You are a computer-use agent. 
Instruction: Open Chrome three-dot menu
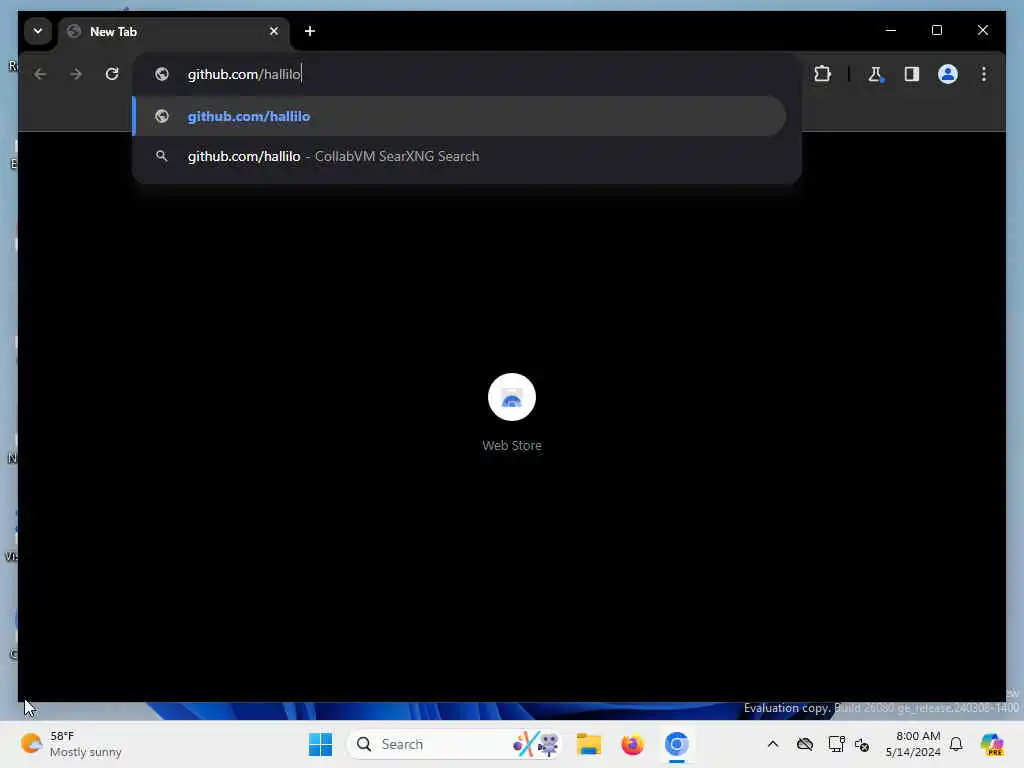(984, 74)
